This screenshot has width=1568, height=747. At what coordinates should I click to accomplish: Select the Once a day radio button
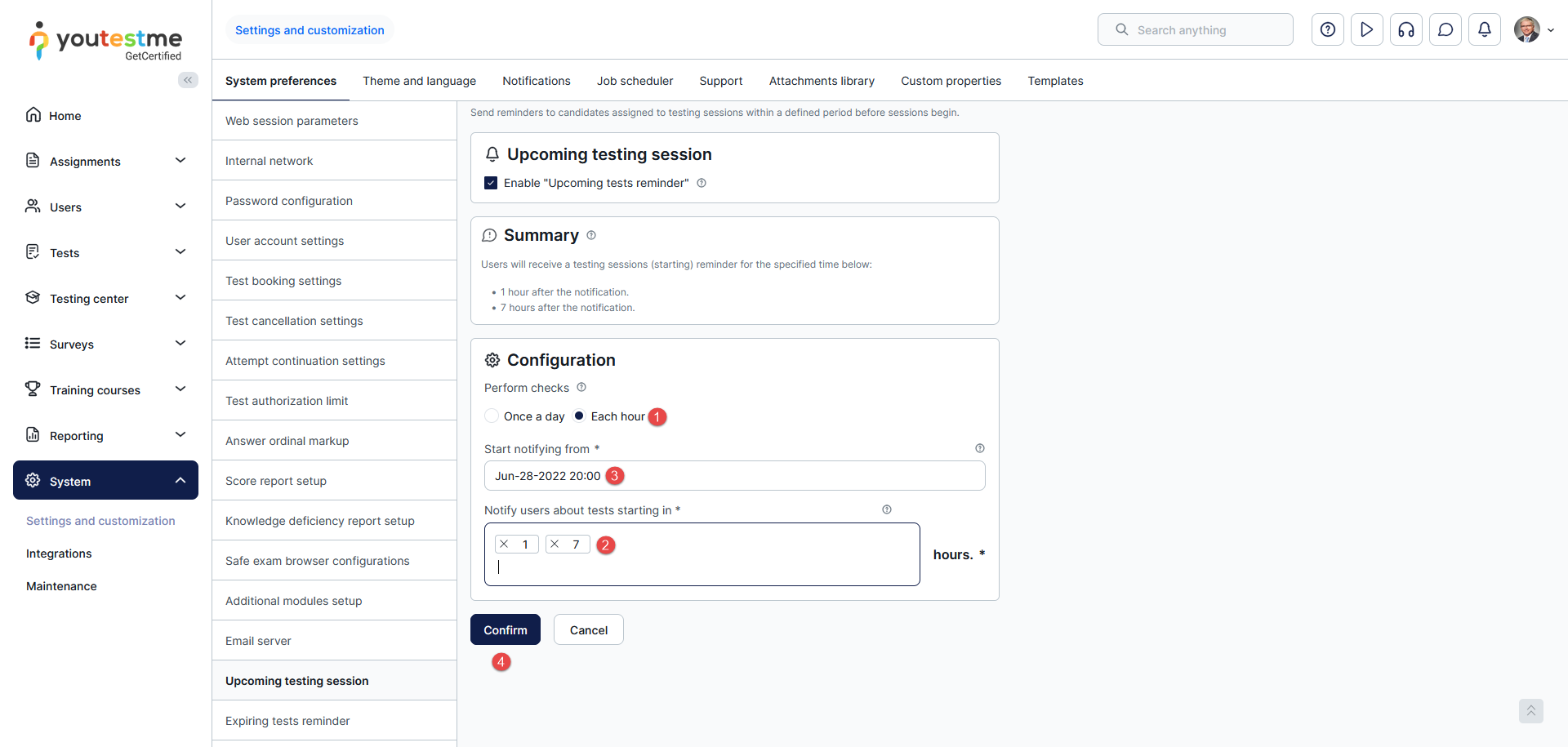[492, 416]
